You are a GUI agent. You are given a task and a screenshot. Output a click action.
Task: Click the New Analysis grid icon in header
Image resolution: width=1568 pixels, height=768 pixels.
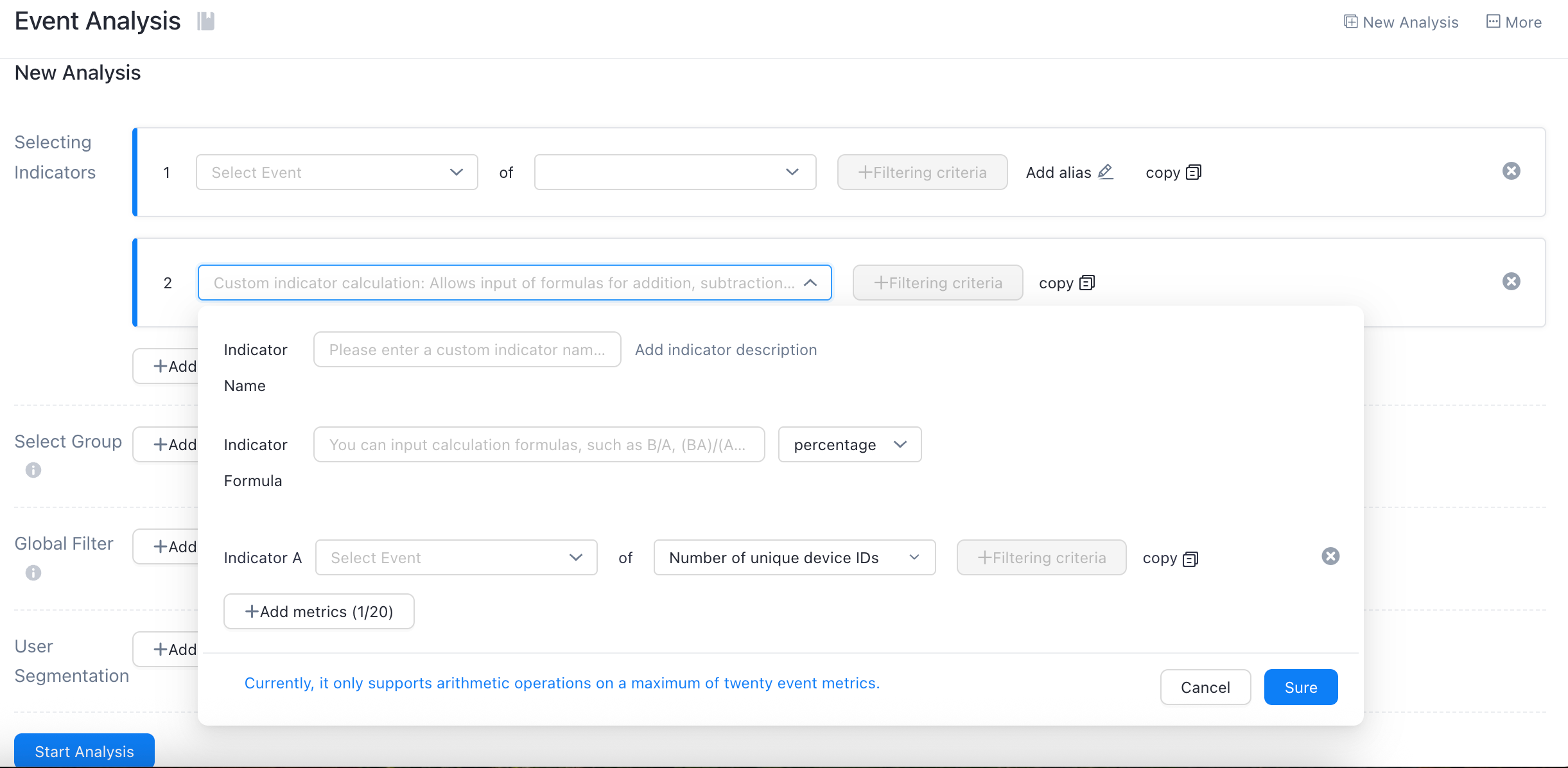pyautogui.click(x=1351, y=22)
